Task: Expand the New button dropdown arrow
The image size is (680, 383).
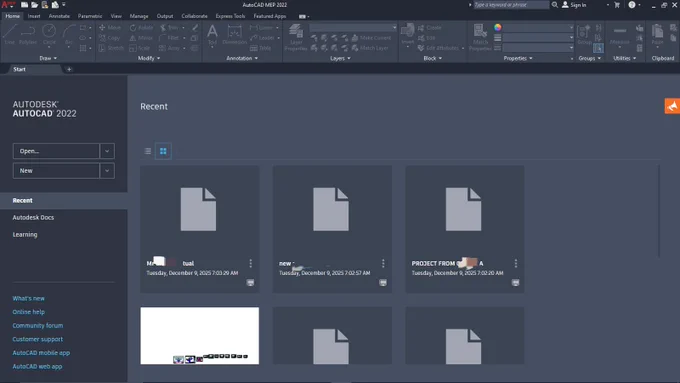Action: [x=107, y=170]
